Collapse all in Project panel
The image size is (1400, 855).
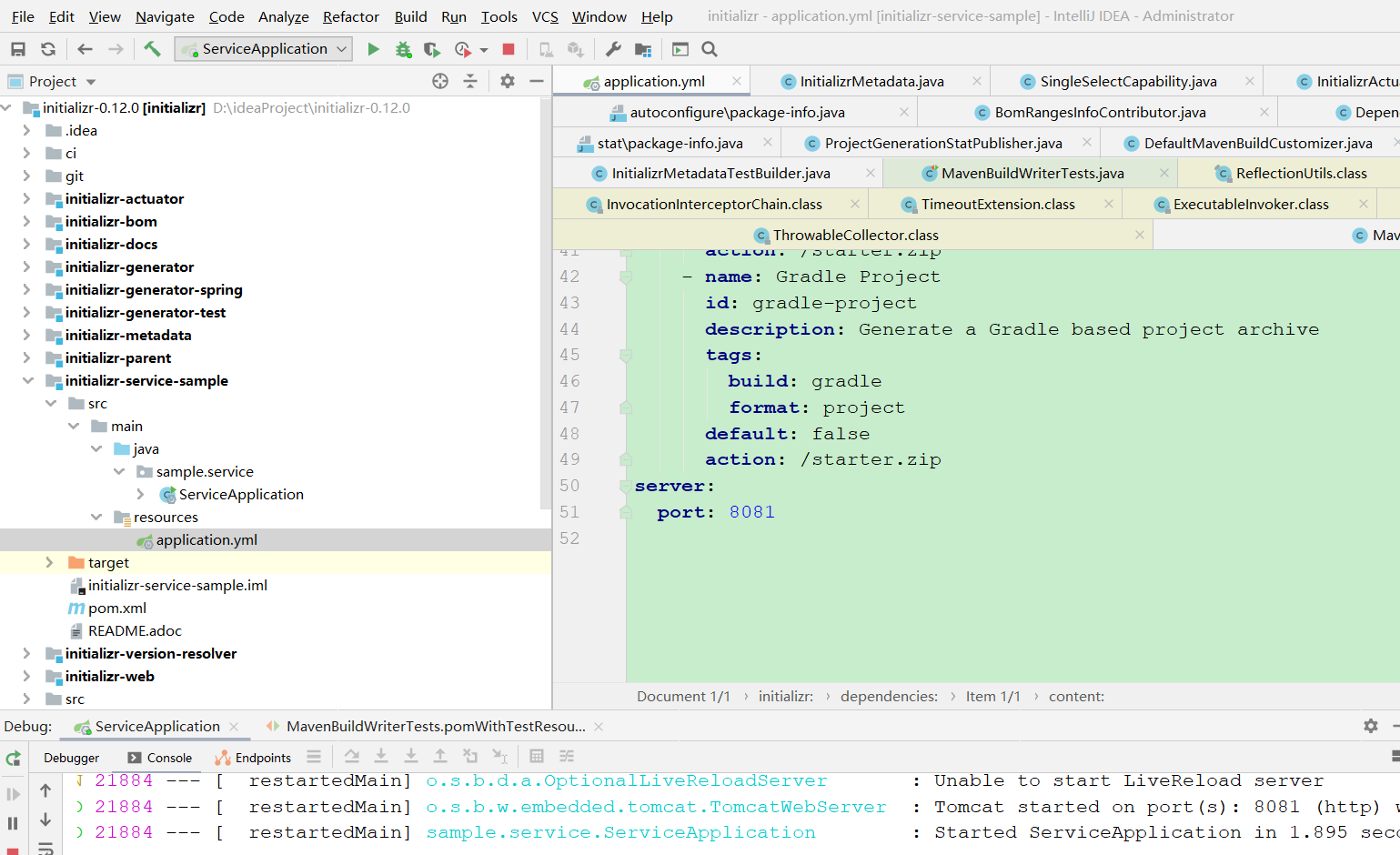coord(470,81)
